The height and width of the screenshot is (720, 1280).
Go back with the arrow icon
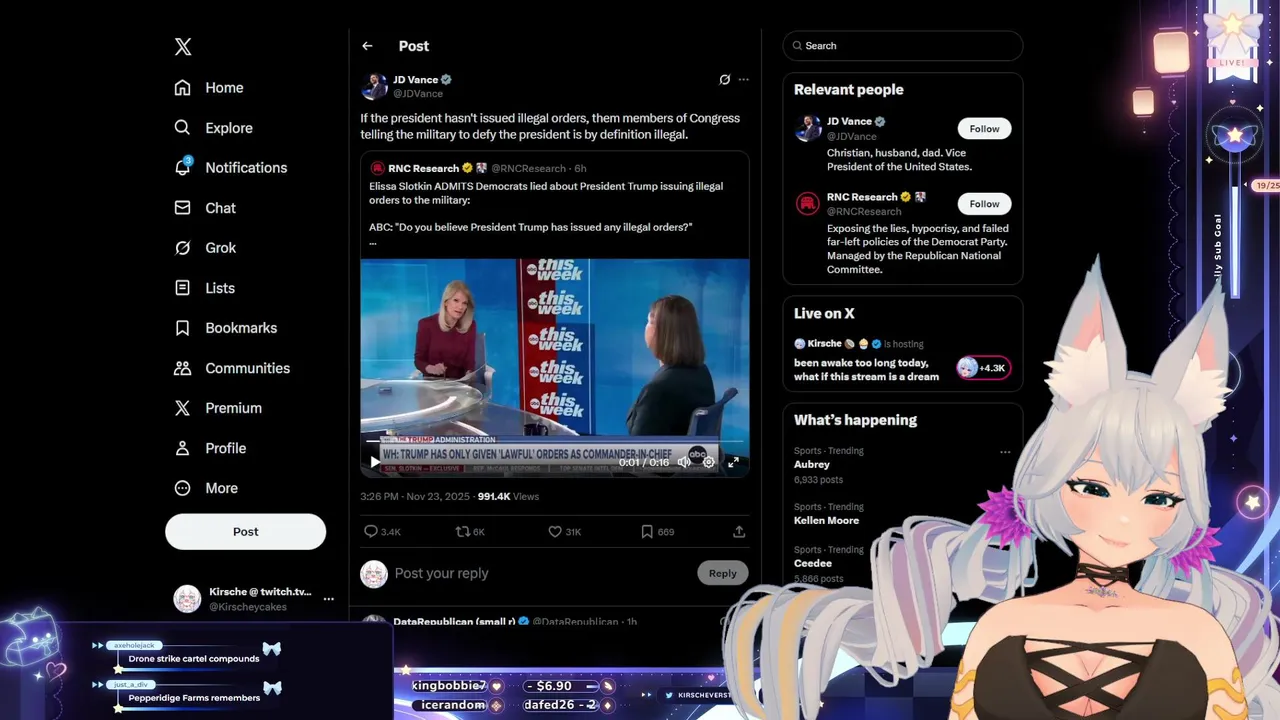[x=367, y=46]
